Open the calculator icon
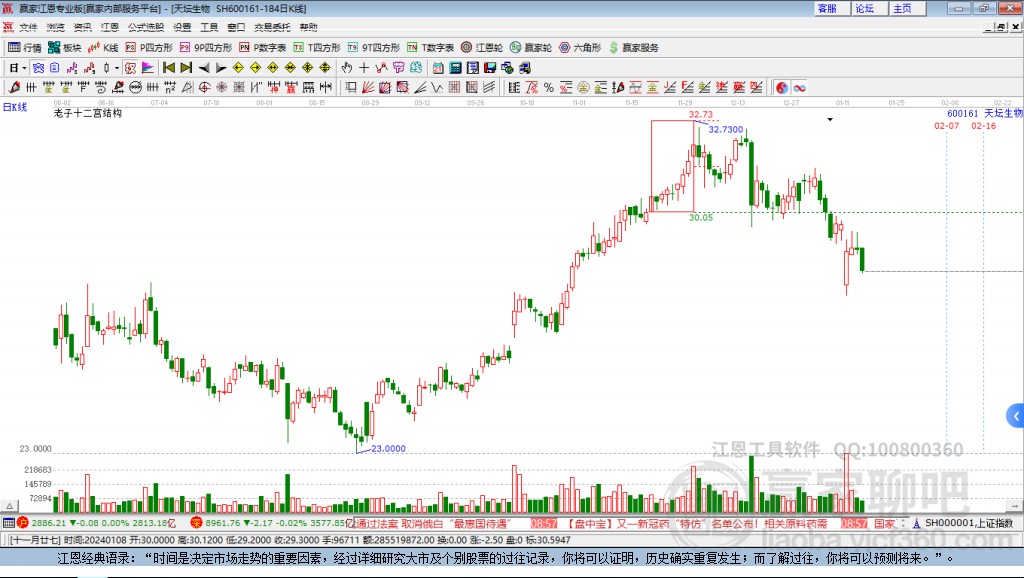This screenshot has height=578, width=1024. [x=456, y=67]
